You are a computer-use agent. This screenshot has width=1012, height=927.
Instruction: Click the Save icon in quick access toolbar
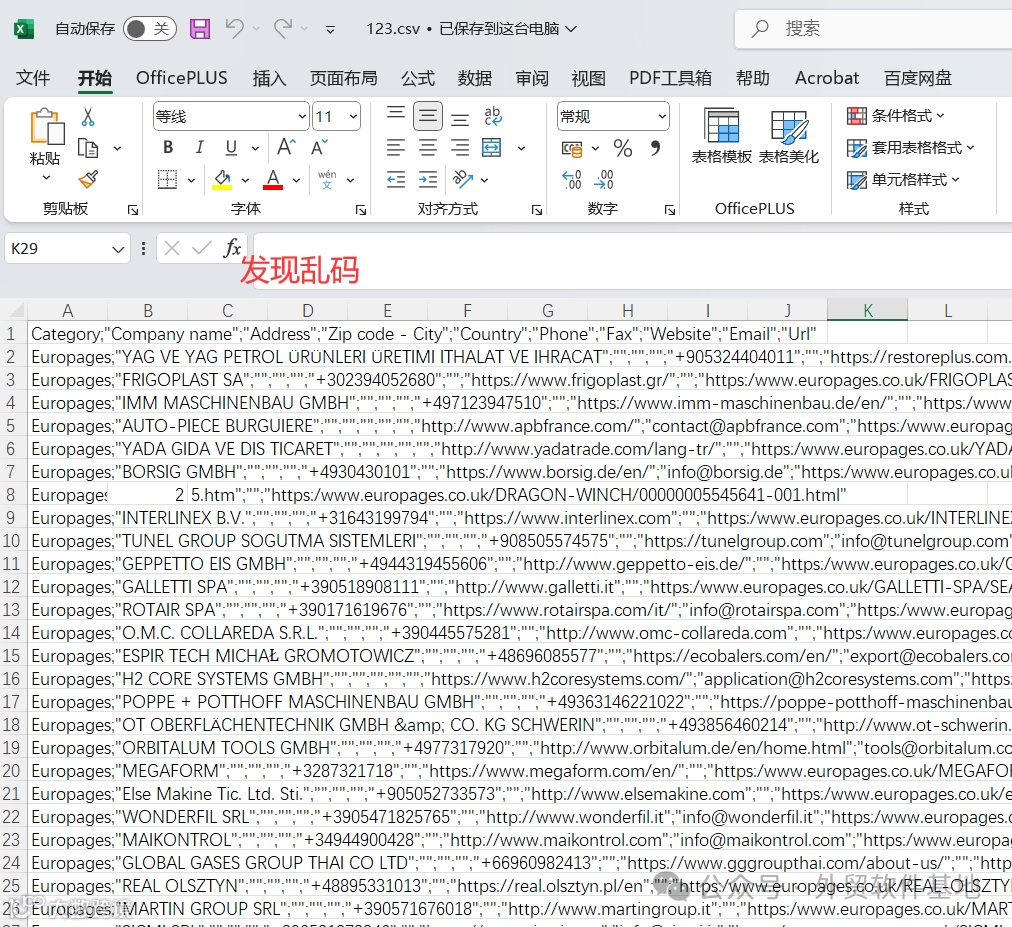click(x=199, y=29)
